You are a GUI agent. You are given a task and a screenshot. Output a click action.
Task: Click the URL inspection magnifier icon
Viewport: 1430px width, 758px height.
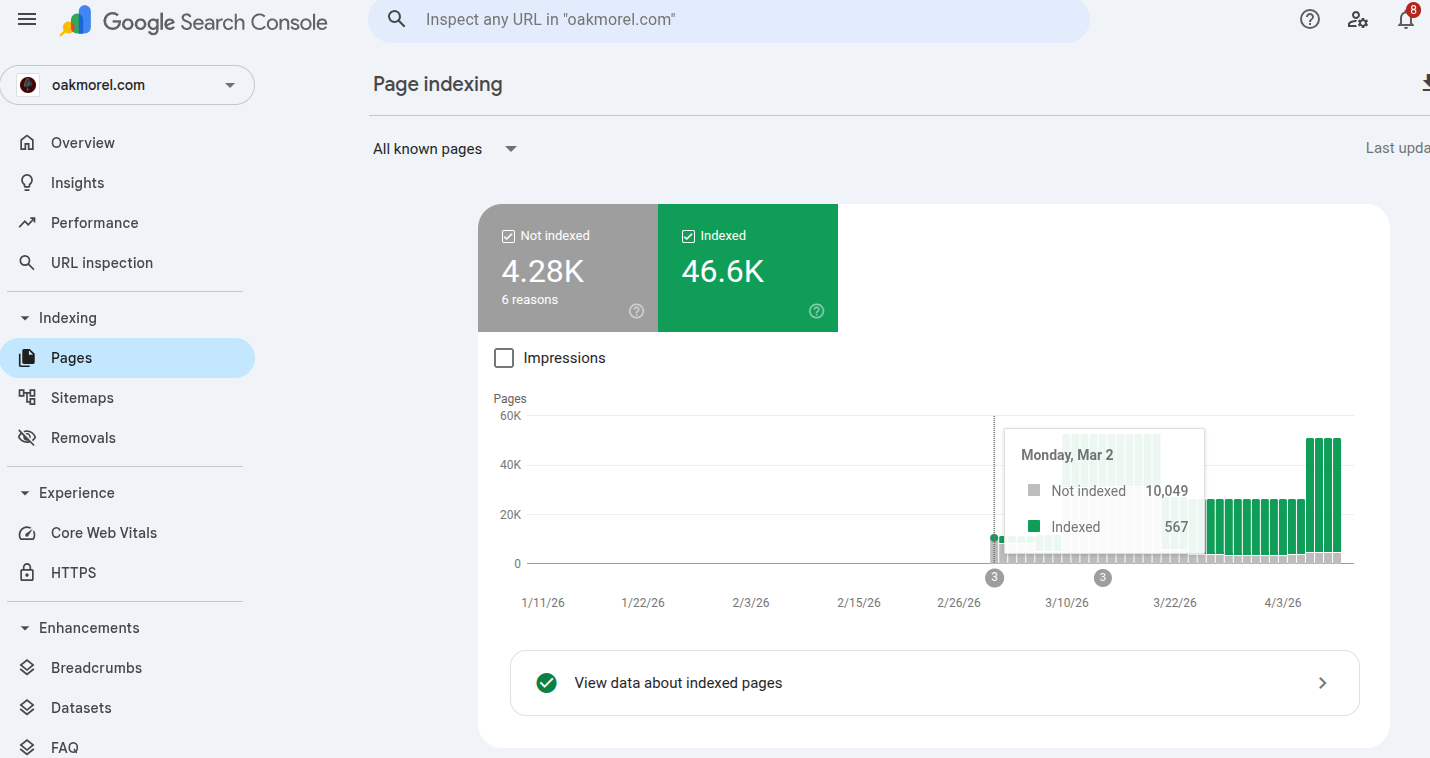pos(27,263)
